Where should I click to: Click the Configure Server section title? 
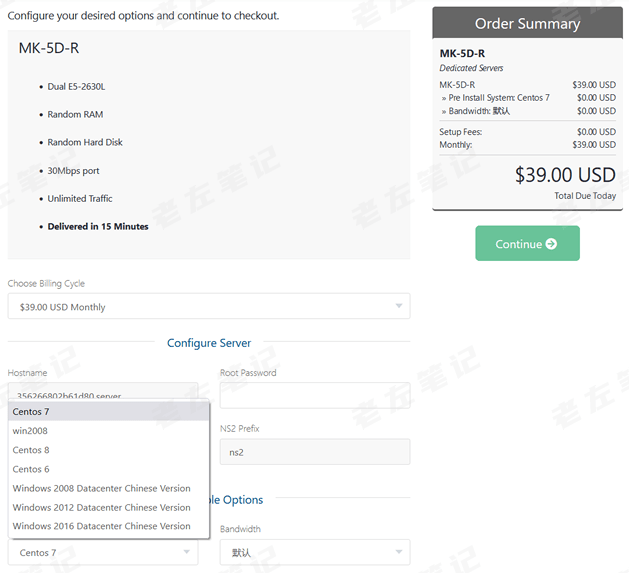(209, 343)
